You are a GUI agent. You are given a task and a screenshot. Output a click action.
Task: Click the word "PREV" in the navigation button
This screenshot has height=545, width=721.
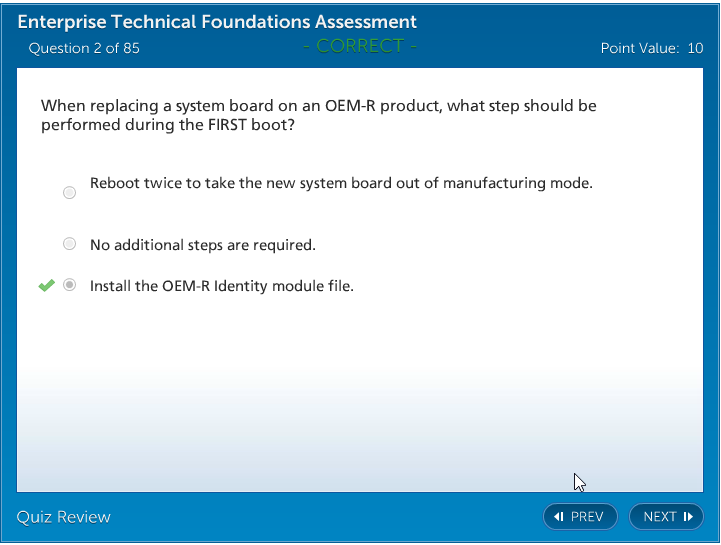(587, 517)
